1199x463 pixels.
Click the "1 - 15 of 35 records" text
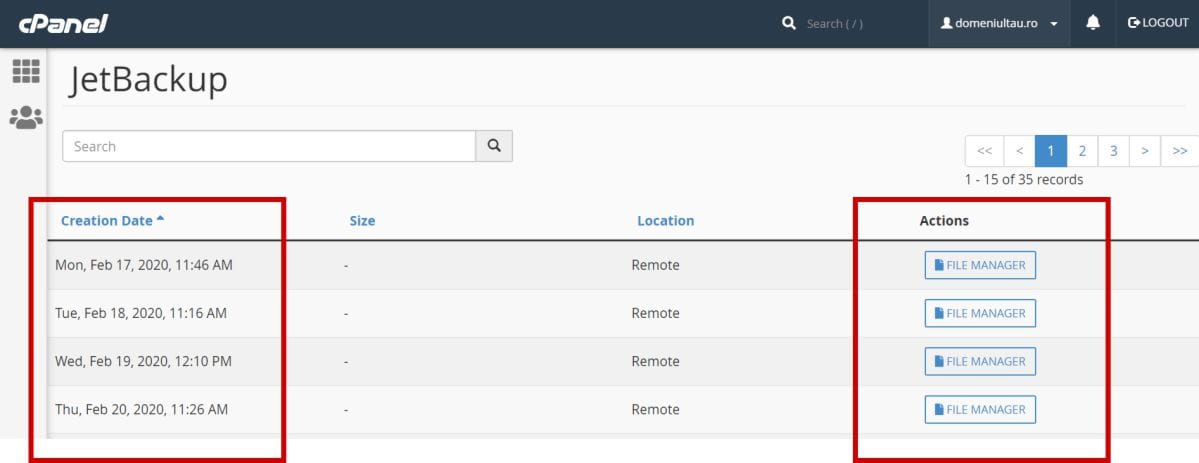1024,180
